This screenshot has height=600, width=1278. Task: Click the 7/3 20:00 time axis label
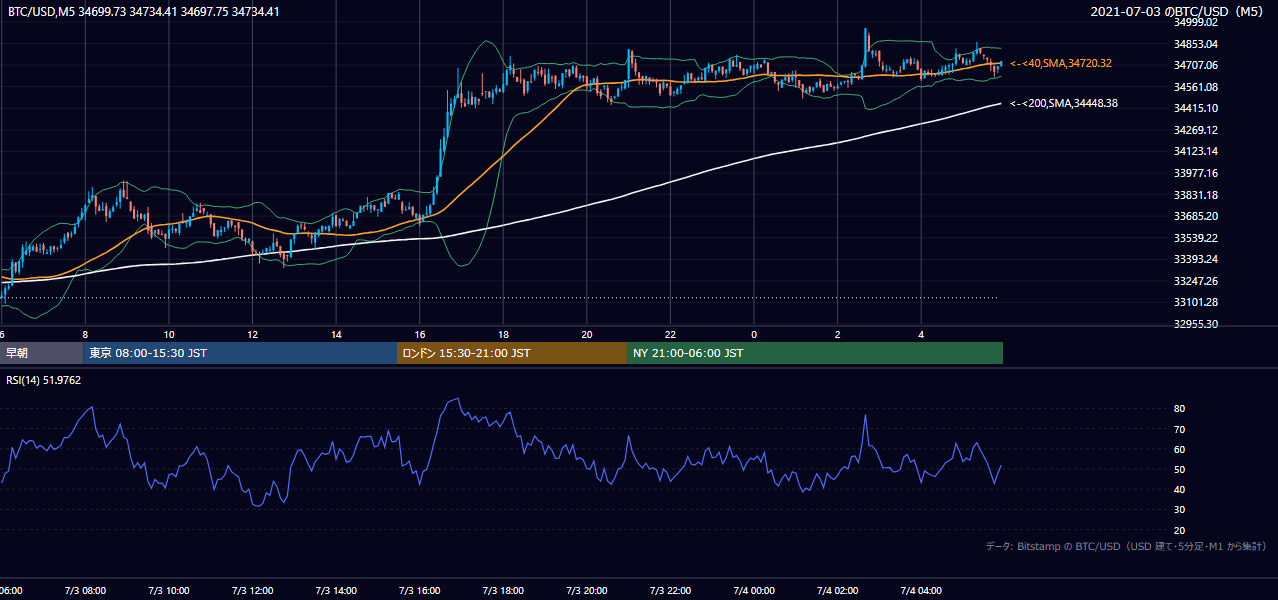click(586, 591)
